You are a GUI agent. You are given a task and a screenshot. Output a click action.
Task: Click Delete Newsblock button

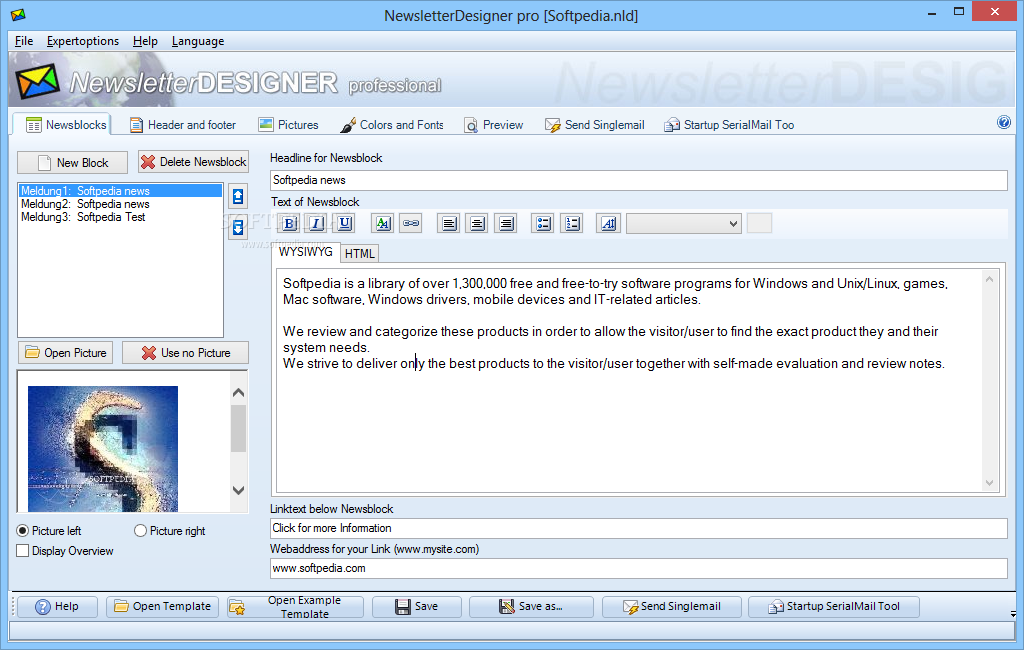(x=193, y=162)
